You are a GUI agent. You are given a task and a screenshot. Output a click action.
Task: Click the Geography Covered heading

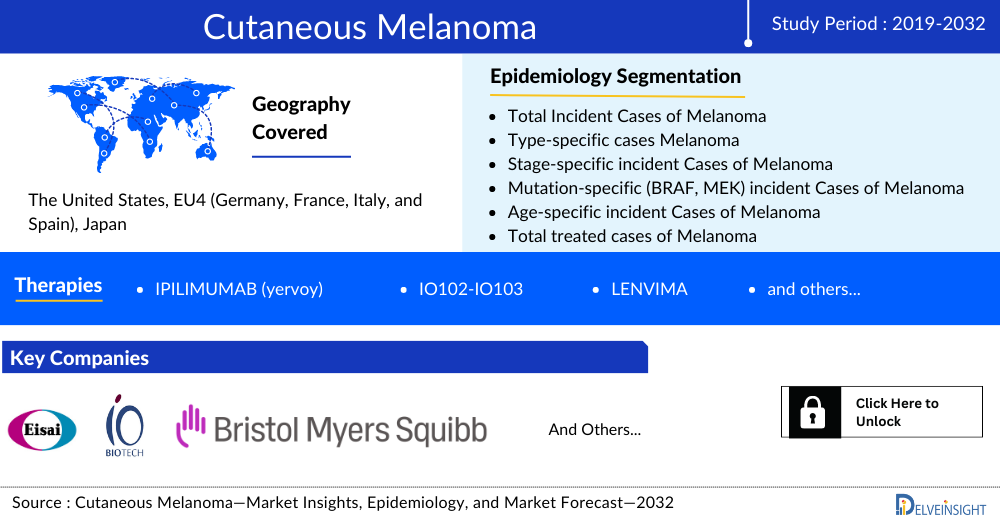301,118
